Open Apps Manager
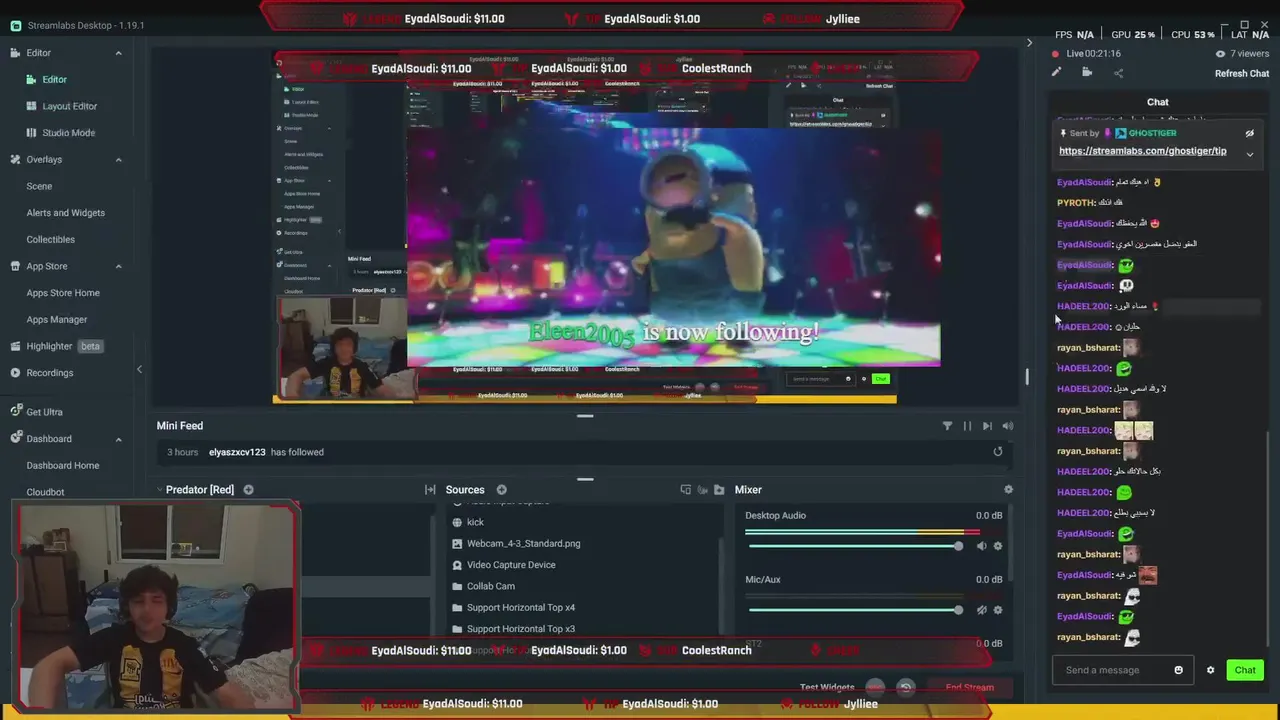 [x=57, y=320]
